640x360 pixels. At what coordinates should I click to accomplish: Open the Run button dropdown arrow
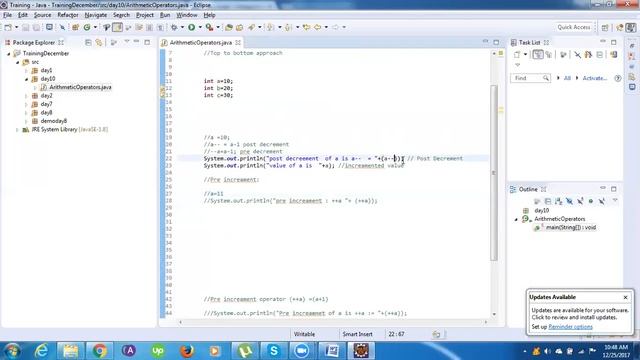pyautogui.click(x=200, y=27)
